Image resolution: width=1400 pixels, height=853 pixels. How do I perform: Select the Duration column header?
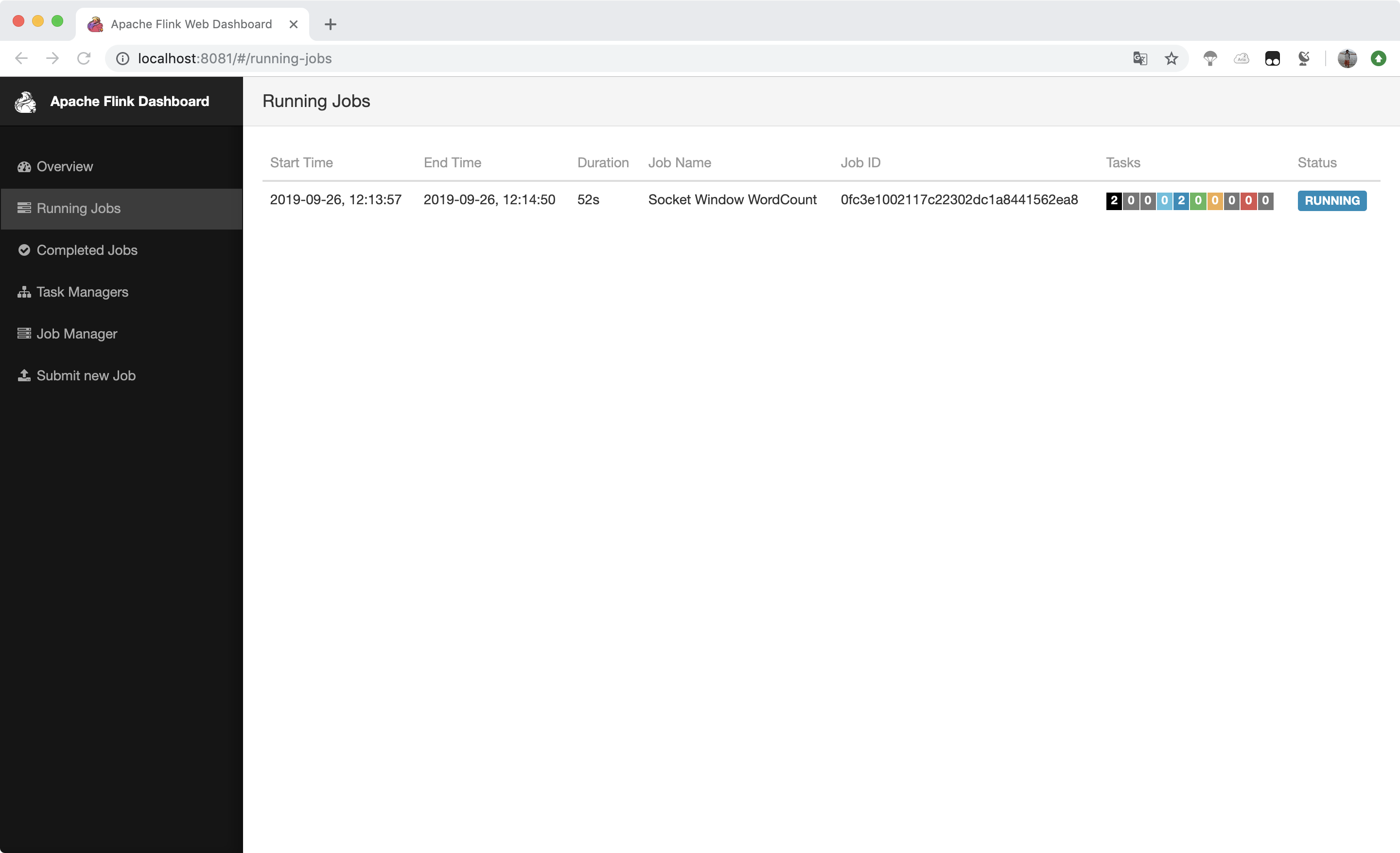point(602,162)
